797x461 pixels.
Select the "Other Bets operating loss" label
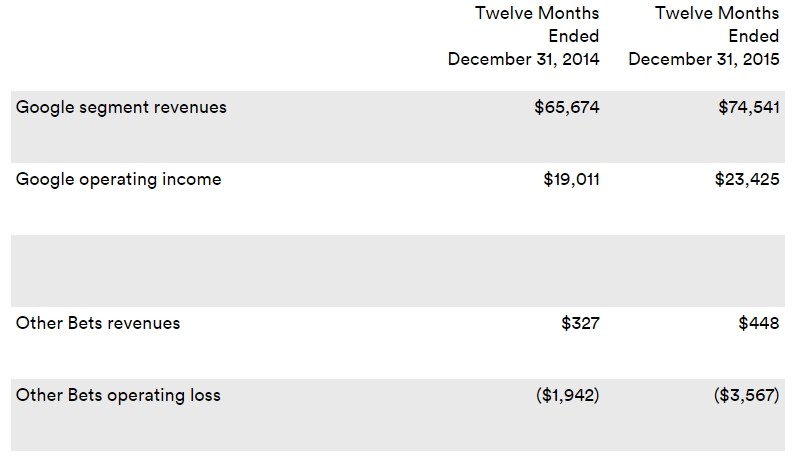118,395
